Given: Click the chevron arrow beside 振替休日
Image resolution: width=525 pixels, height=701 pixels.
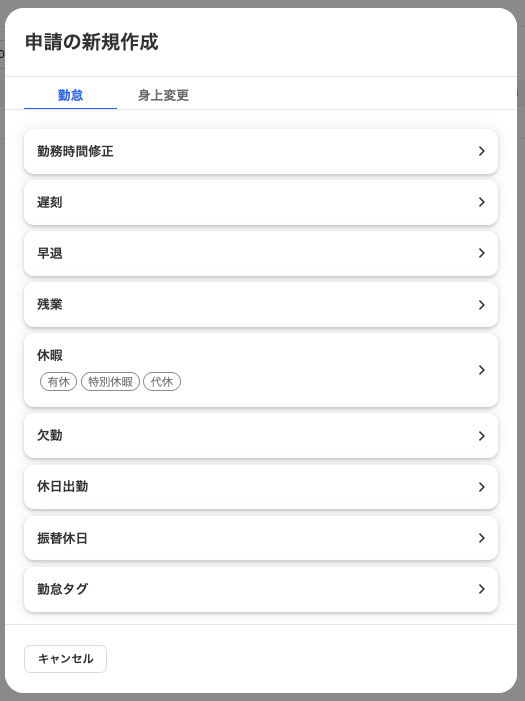Looking at the screenshot, I should point(482,538).
